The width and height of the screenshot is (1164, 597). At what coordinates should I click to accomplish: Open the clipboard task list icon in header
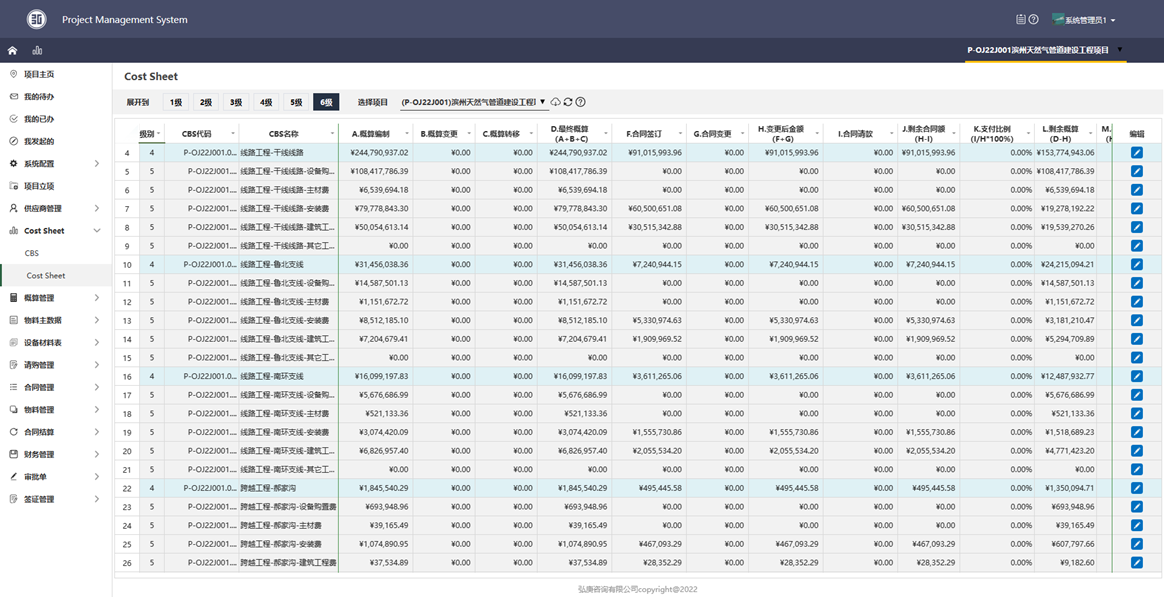1021,19
